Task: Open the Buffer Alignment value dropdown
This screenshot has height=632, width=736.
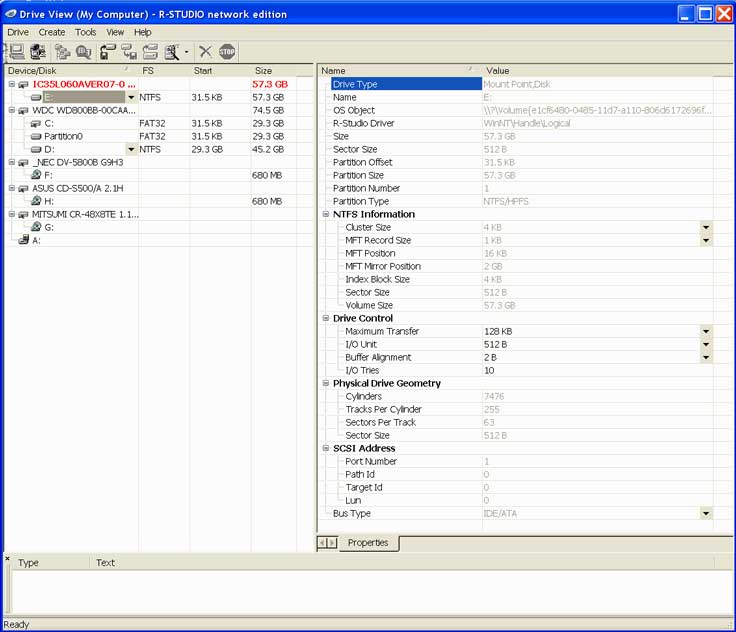Action: (706, 358)
